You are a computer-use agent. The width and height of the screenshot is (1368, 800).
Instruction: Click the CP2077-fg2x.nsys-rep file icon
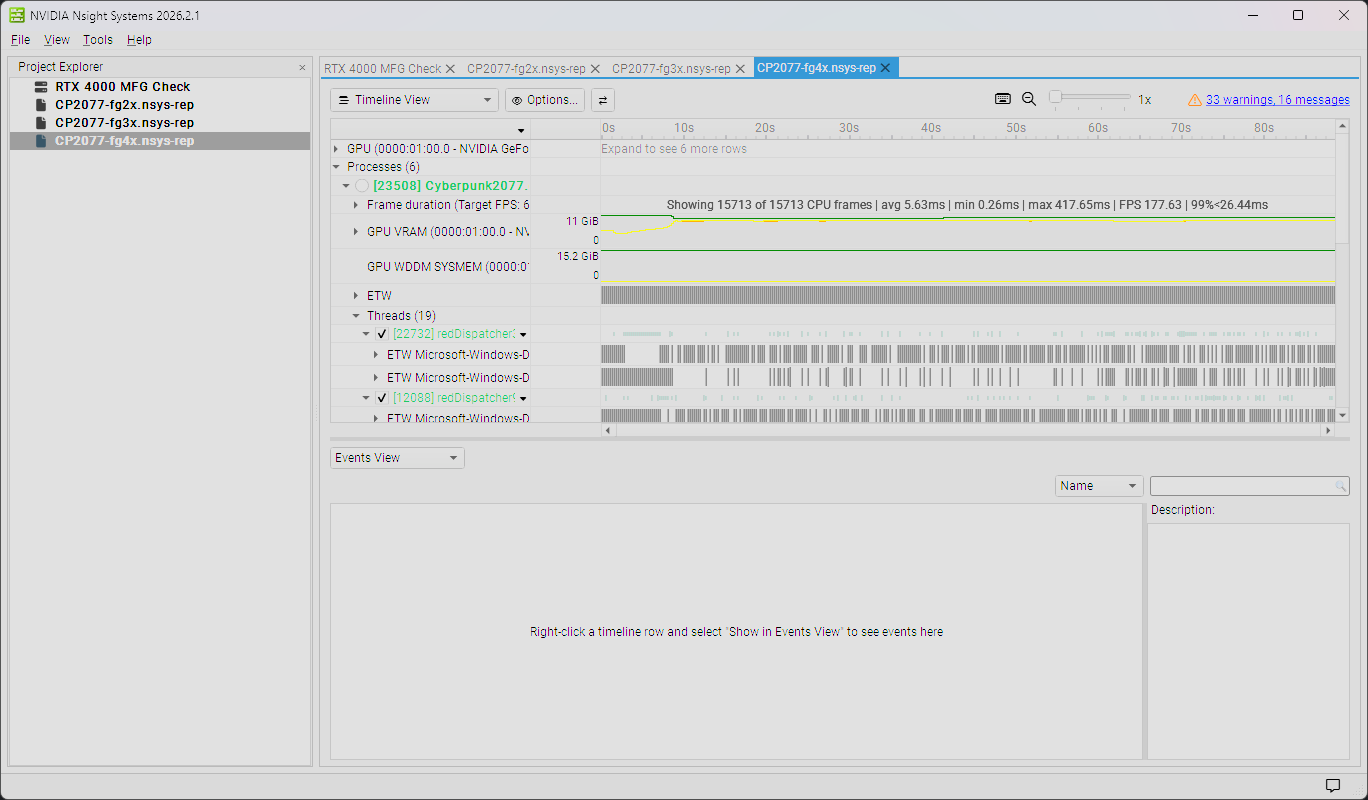(41, 105)
